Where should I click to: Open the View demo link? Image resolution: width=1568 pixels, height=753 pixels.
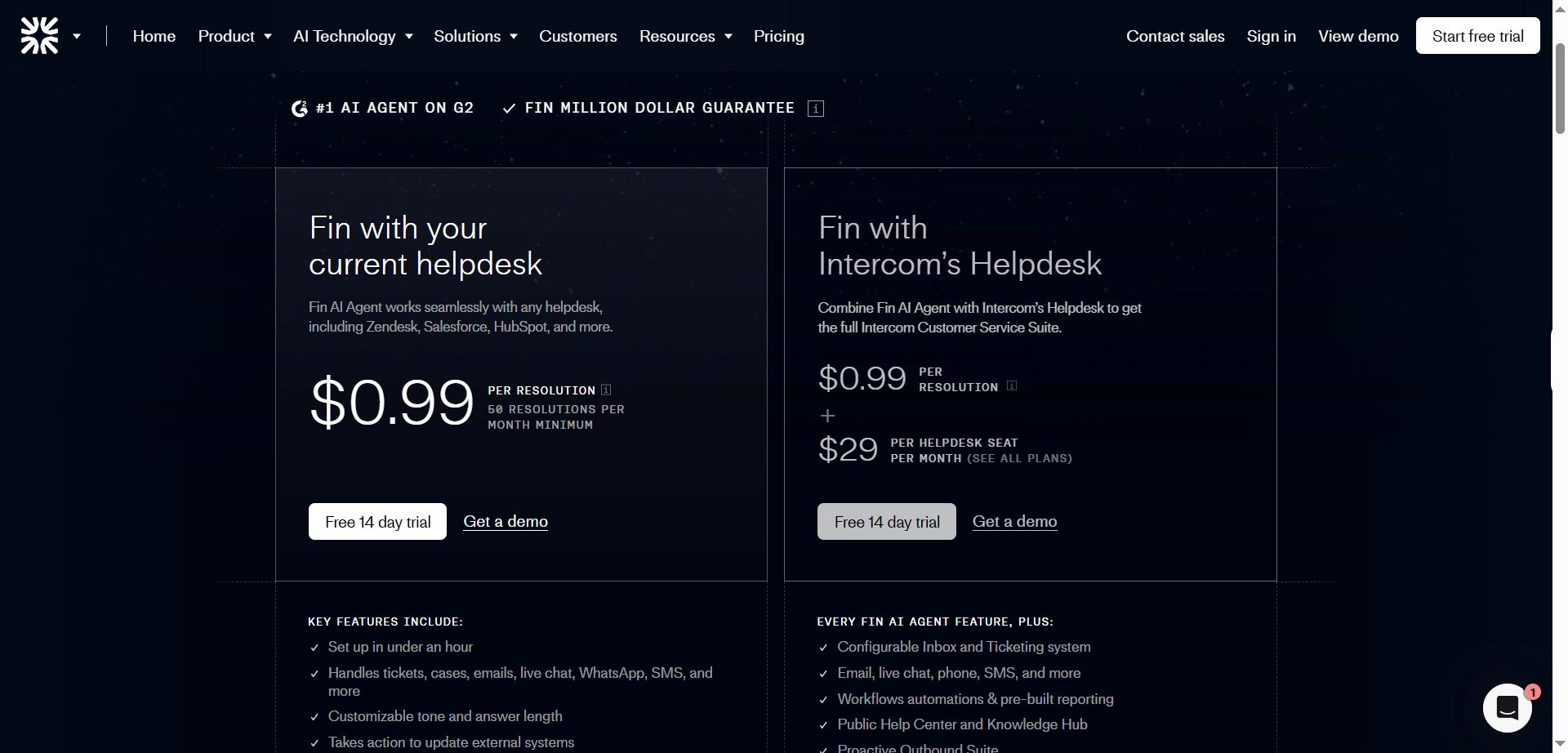[x=1358, y=36]
